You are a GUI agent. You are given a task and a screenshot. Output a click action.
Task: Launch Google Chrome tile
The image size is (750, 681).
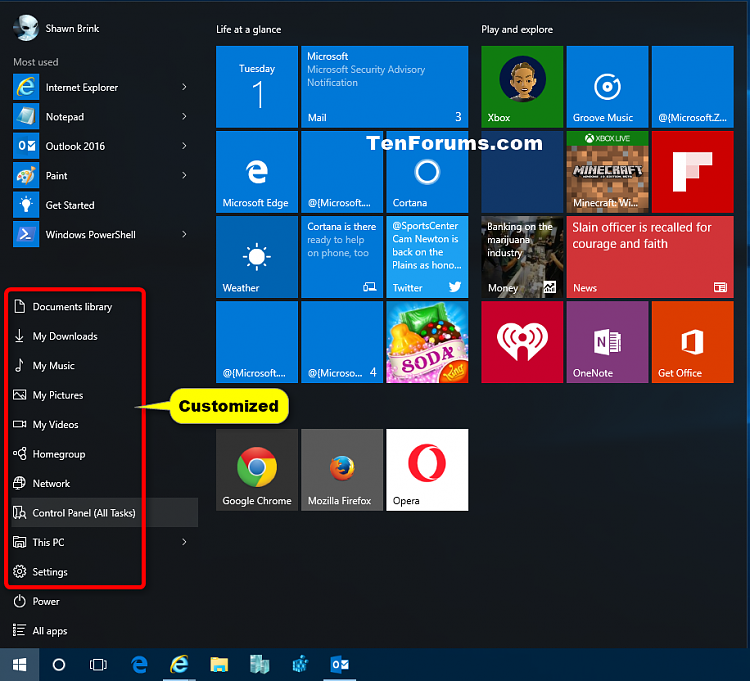[x=257, y=470]
